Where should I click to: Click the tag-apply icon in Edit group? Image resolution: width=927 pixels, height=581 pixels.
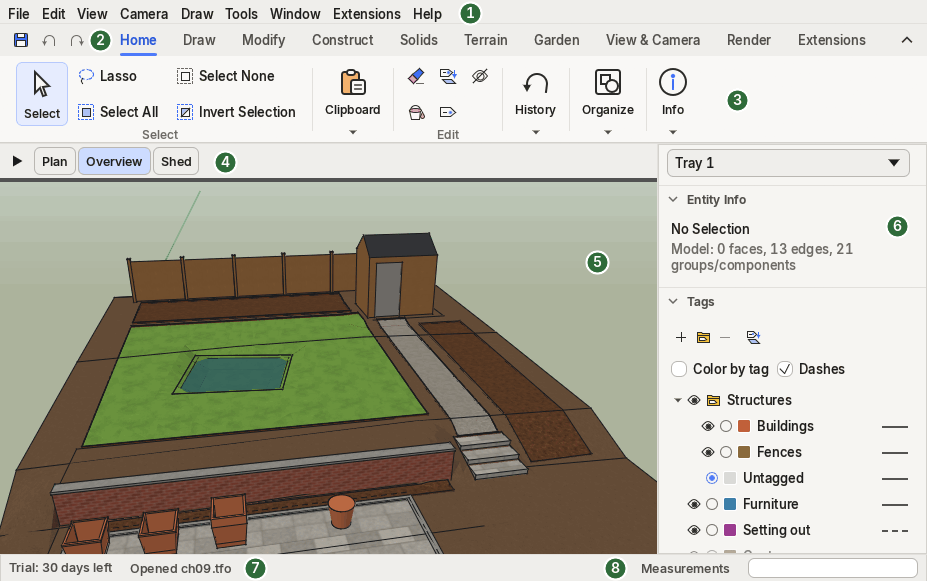[448, 76]
